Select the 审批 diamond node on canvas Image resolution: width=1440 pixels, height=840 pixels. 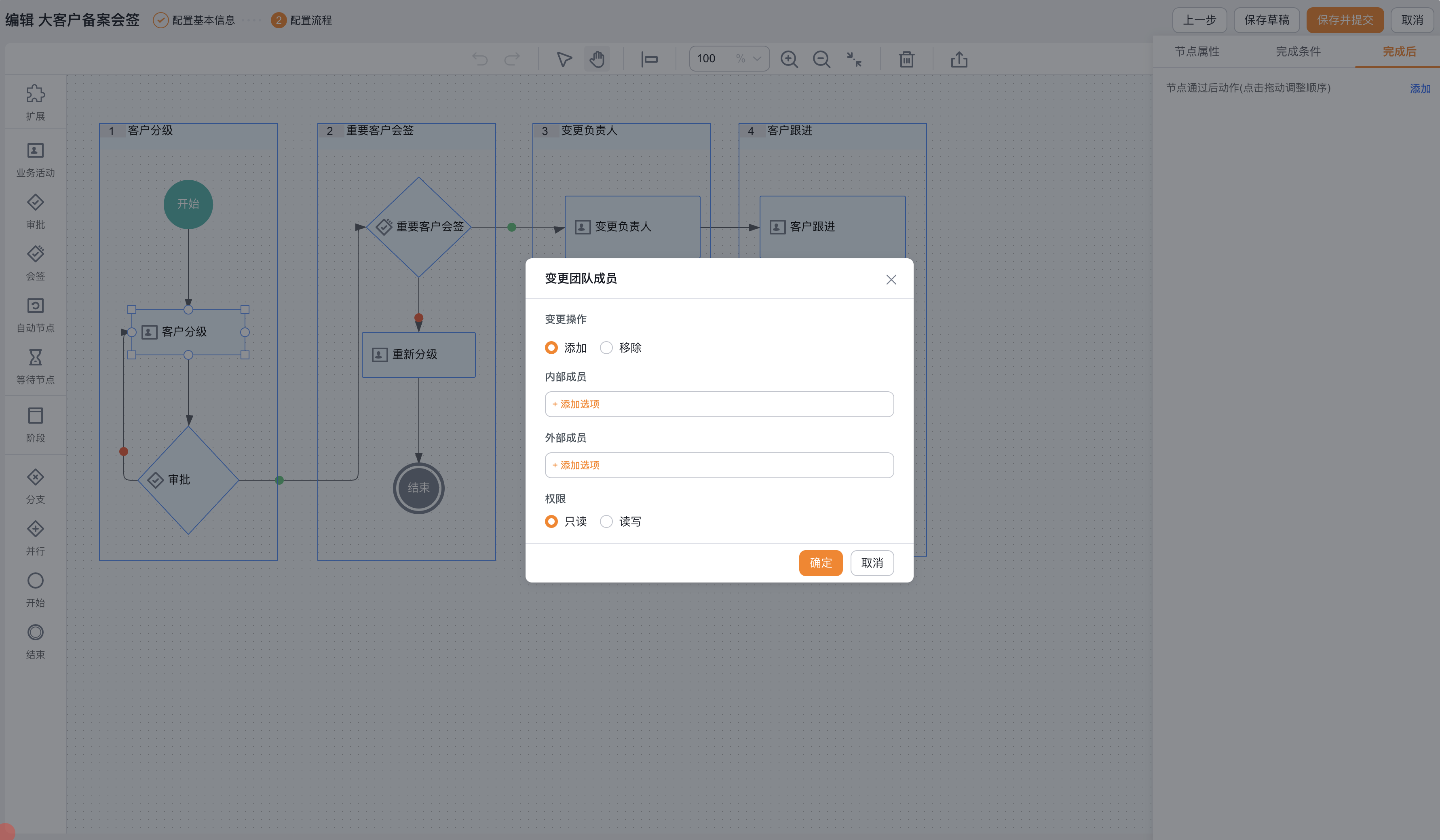pos(188,480)
